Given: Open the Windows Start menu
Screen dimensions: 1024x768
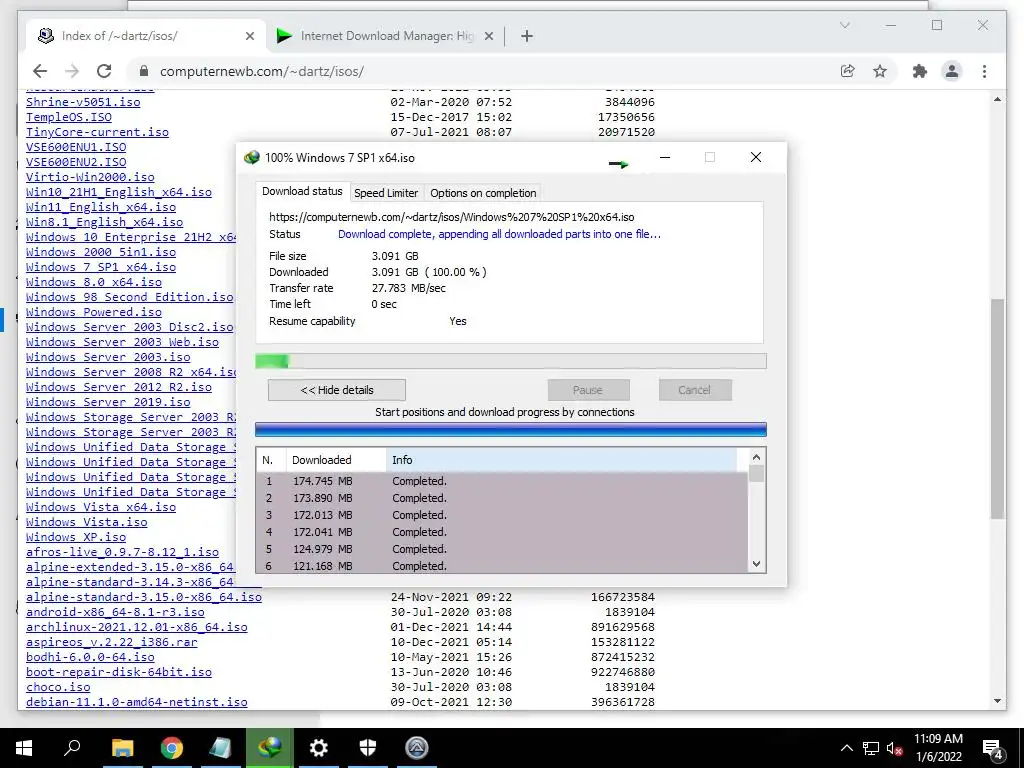Looking at the screenshot, I should 24,748.
